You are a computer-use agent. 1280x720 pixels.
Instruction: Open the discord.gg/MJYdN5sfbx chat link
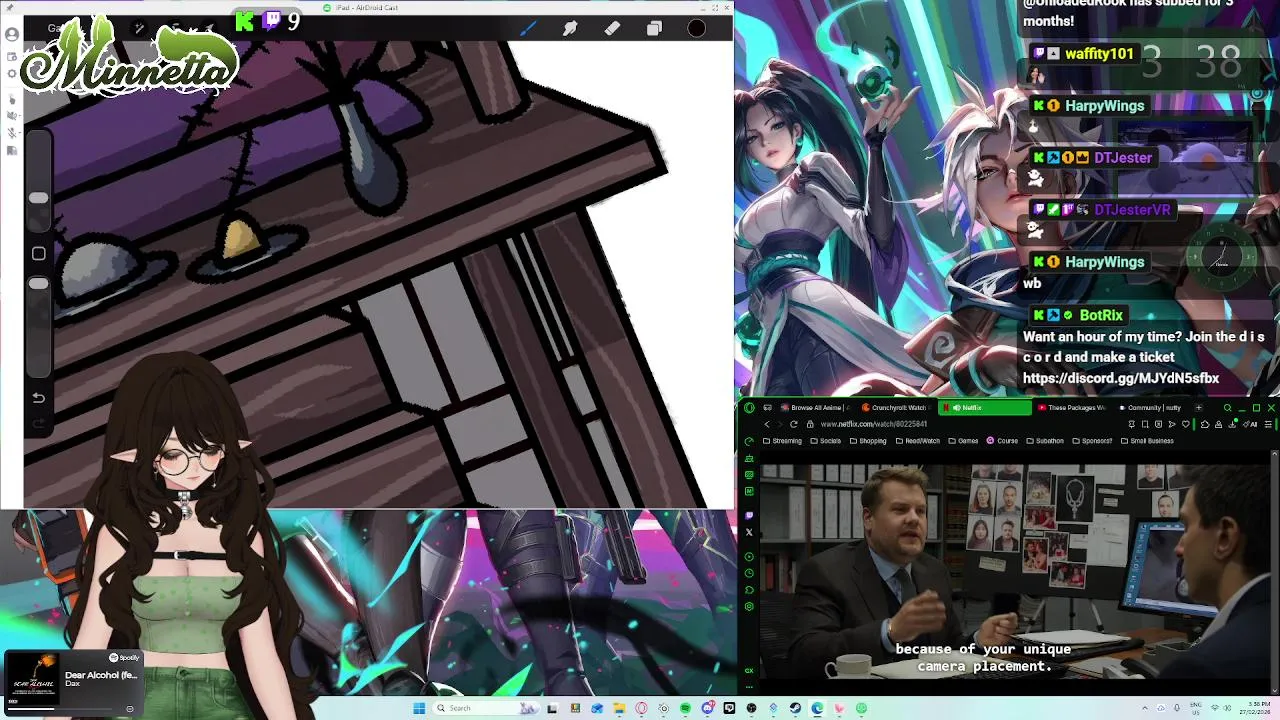pos(1121,378)
